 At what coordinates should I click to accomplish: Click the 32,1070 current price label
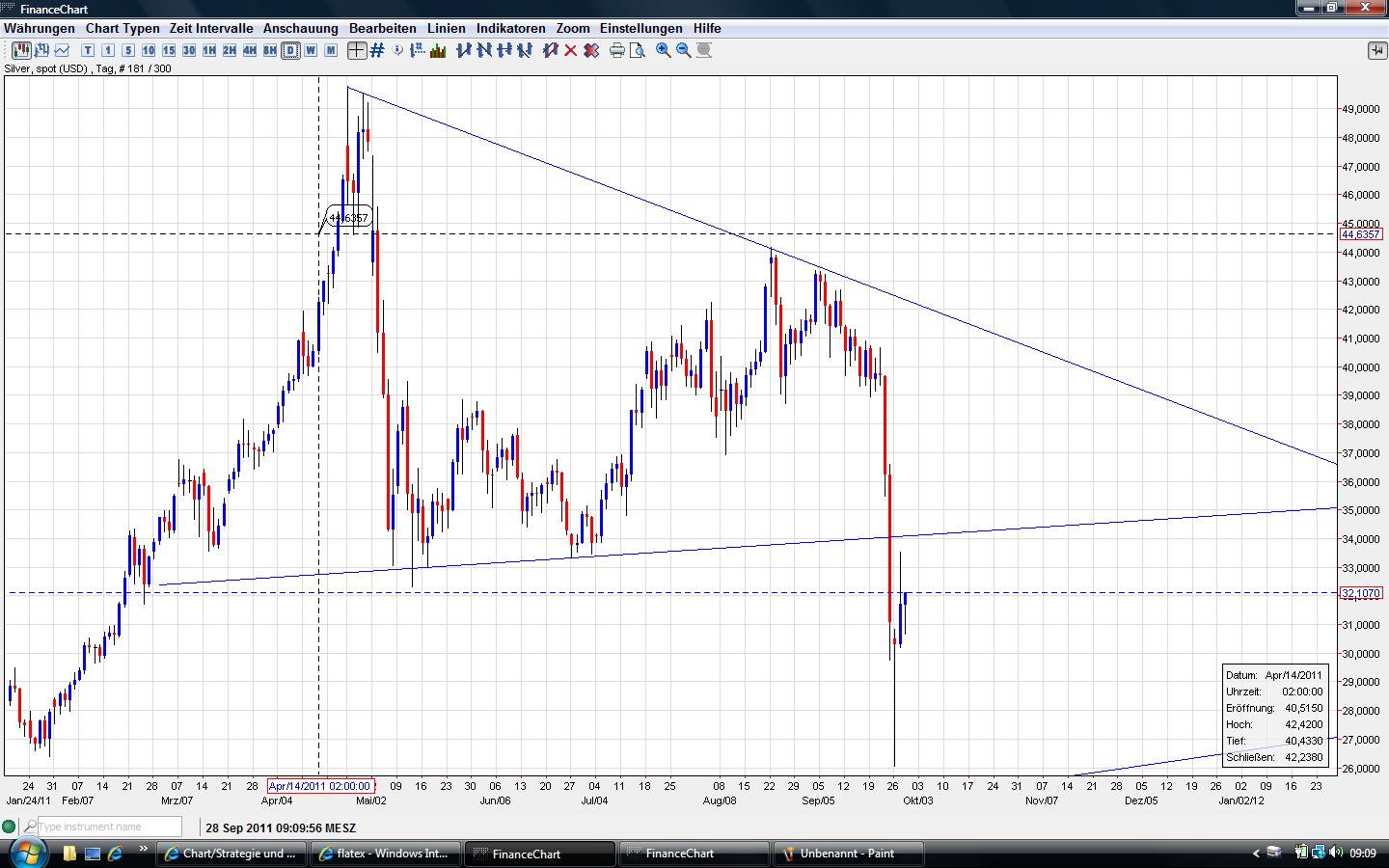[1361, 593]
